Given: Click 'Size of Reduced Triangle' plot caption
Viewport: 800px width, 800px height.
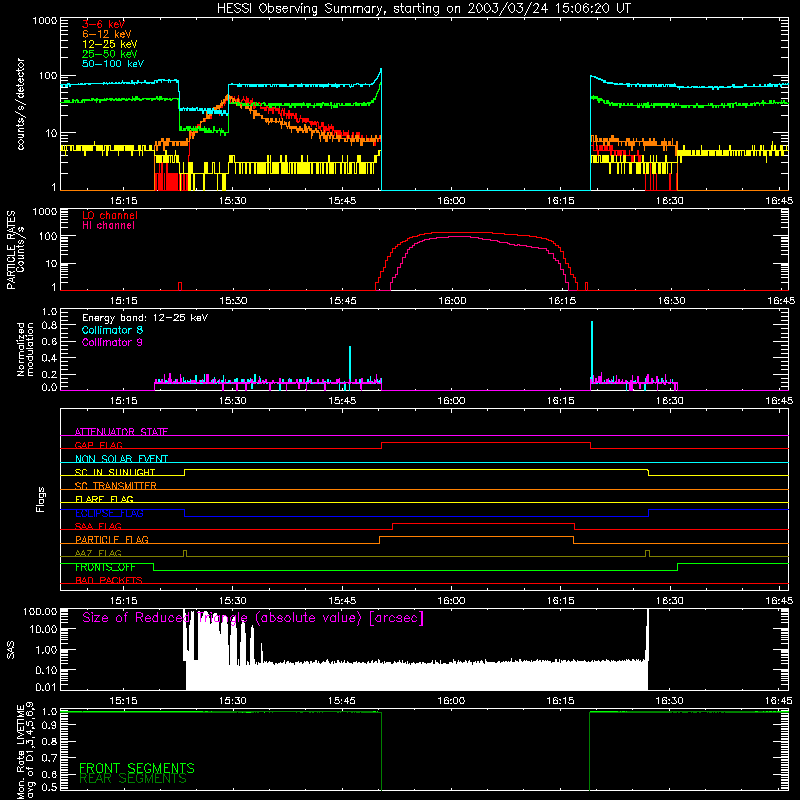Looking at the screenshot, I should 253,618.
